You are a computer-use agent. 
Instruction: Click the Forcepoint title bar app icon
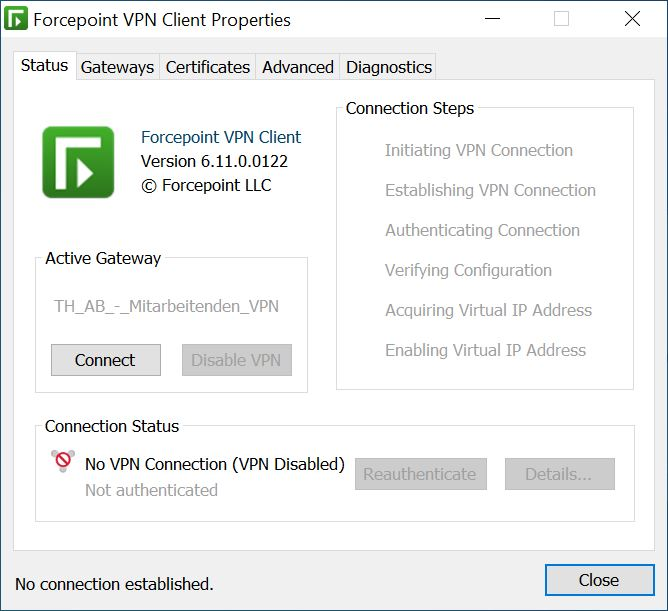(16, 19)
